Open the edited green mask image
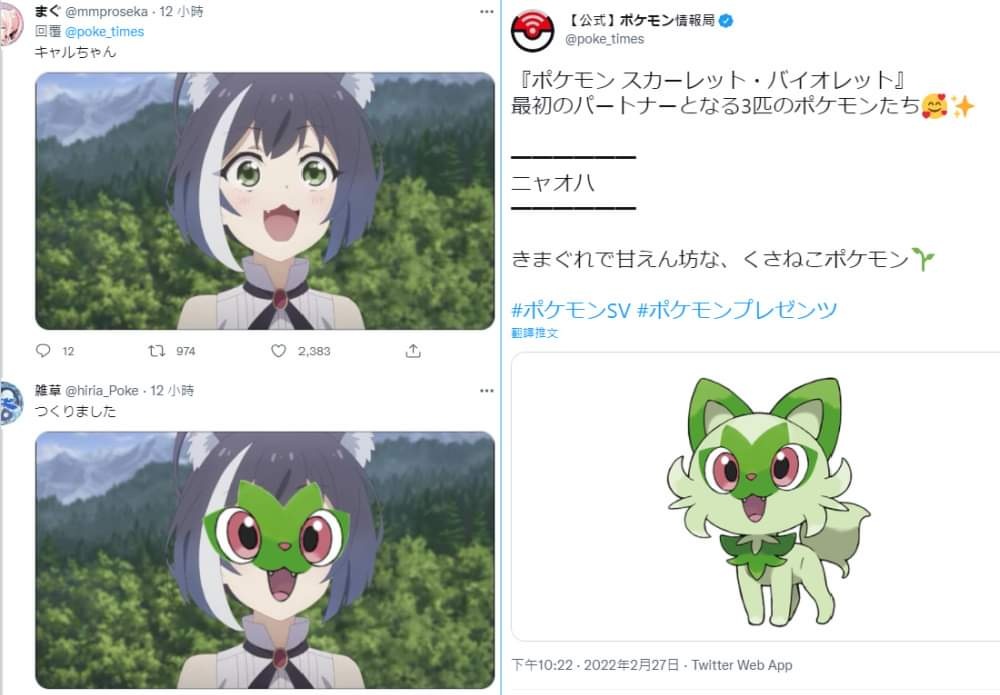This screenshot has width=1000, height=695. pyautogui.click(x=265, y=560)
